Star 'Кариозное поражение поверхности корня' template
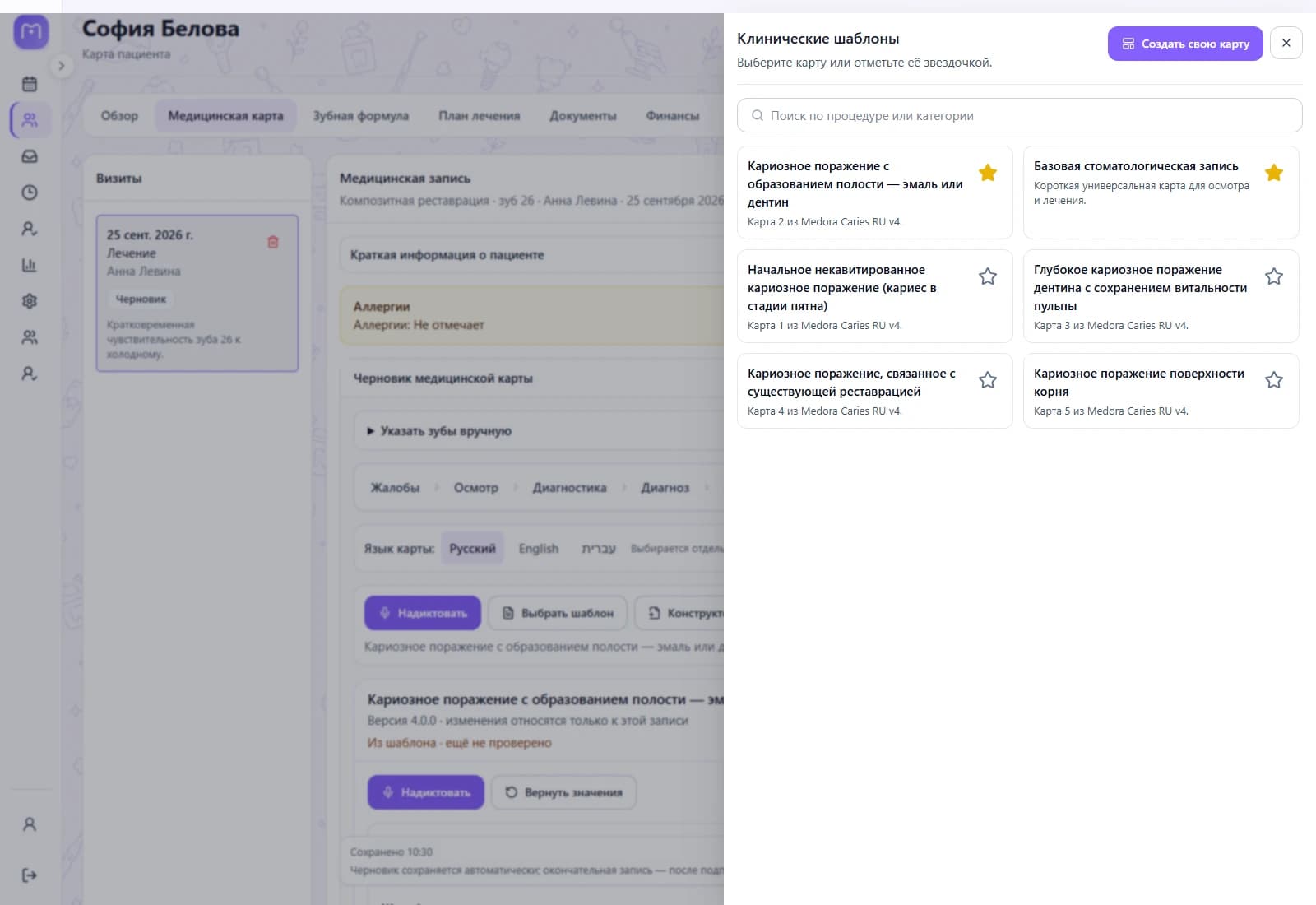The image size is (1316, 905). coord(1274,380)
